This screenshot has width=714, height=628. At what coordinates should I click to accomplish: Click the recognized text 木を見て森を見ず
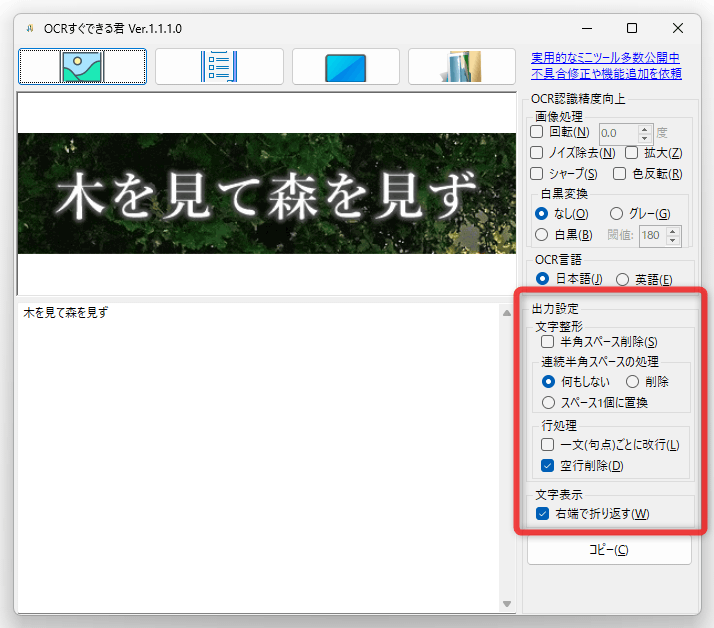click(x=66, y=312)
